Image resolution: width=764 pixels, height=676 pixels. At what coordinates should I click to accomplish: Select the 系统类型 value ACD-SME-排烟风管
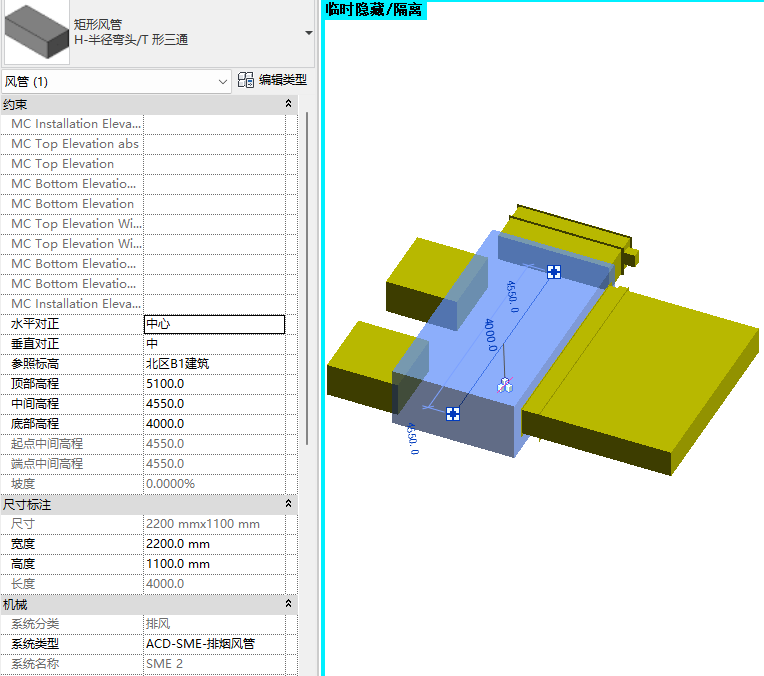pos(214,644)
